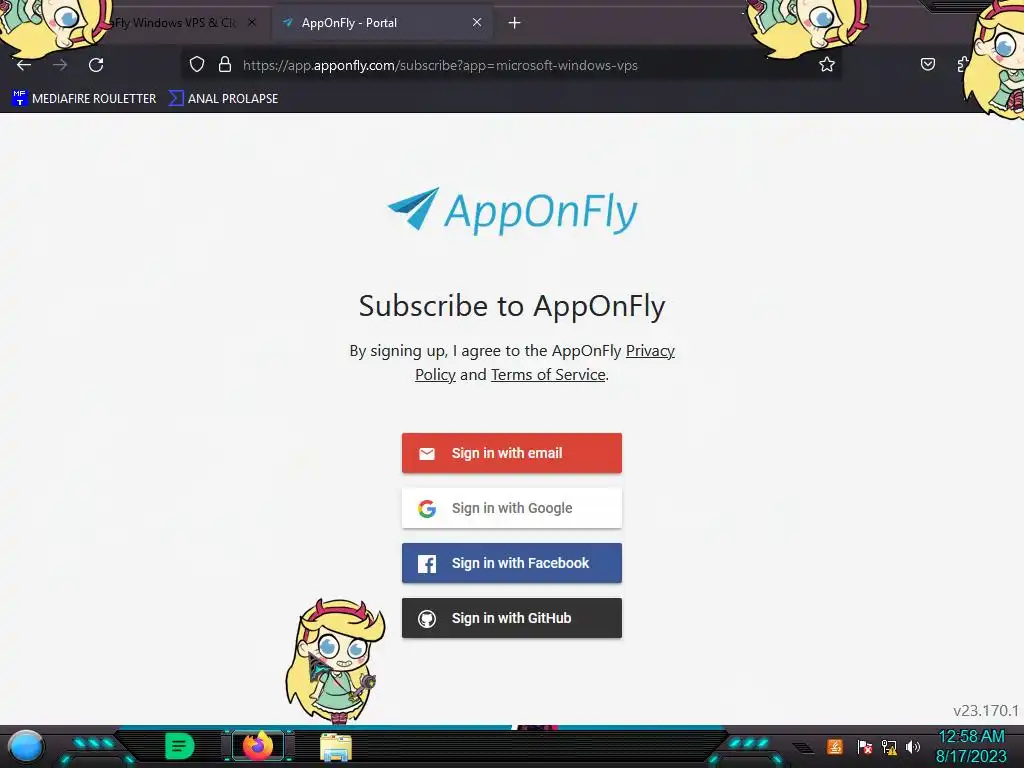
Task: Open the volume speaker icon
Action: pos(912,746)
